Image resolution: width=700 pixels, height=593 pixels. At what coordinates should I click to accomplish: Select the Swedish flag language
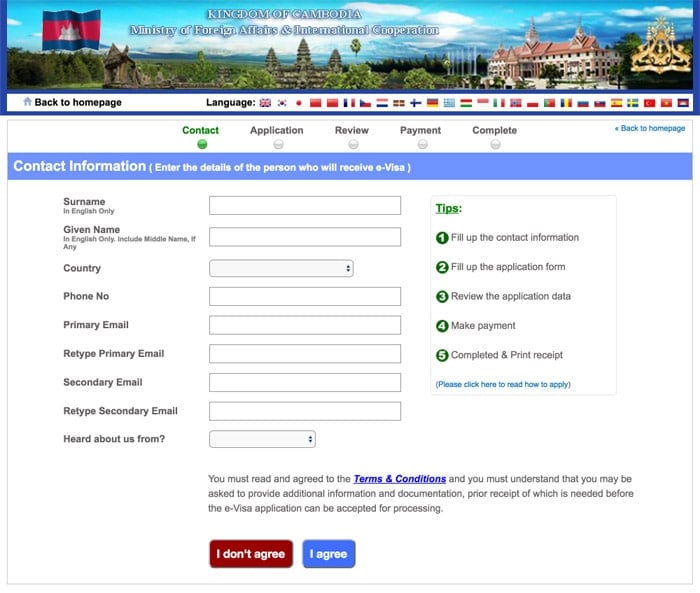633,103
